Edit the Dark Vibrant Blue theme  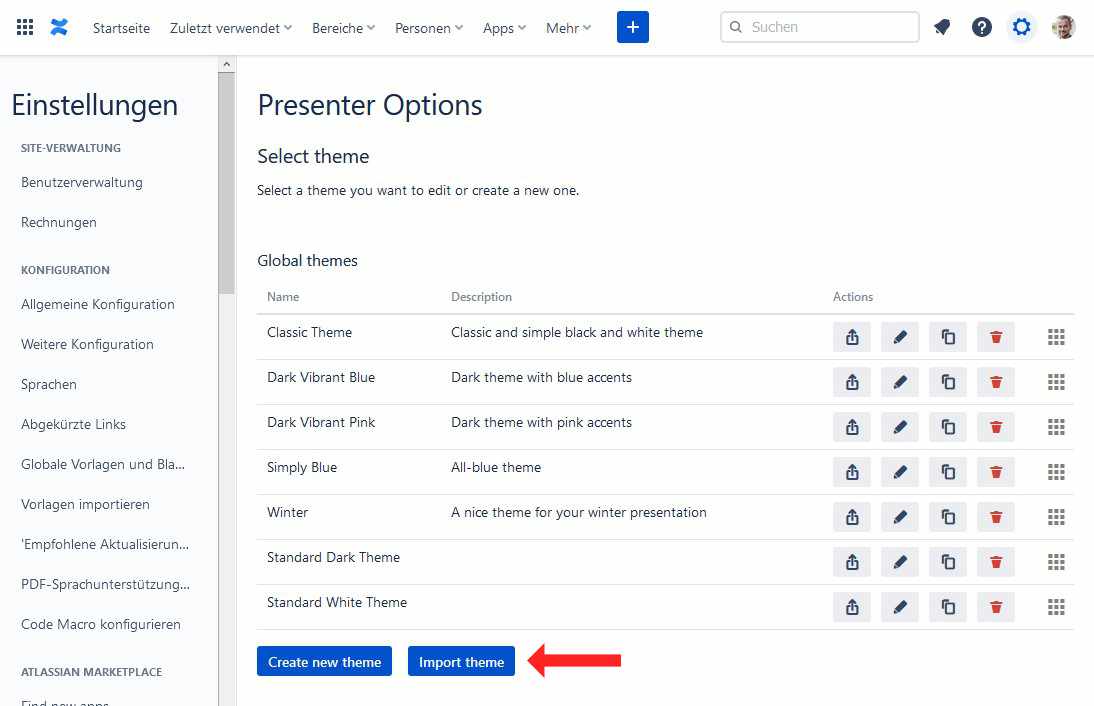[900, 382]
